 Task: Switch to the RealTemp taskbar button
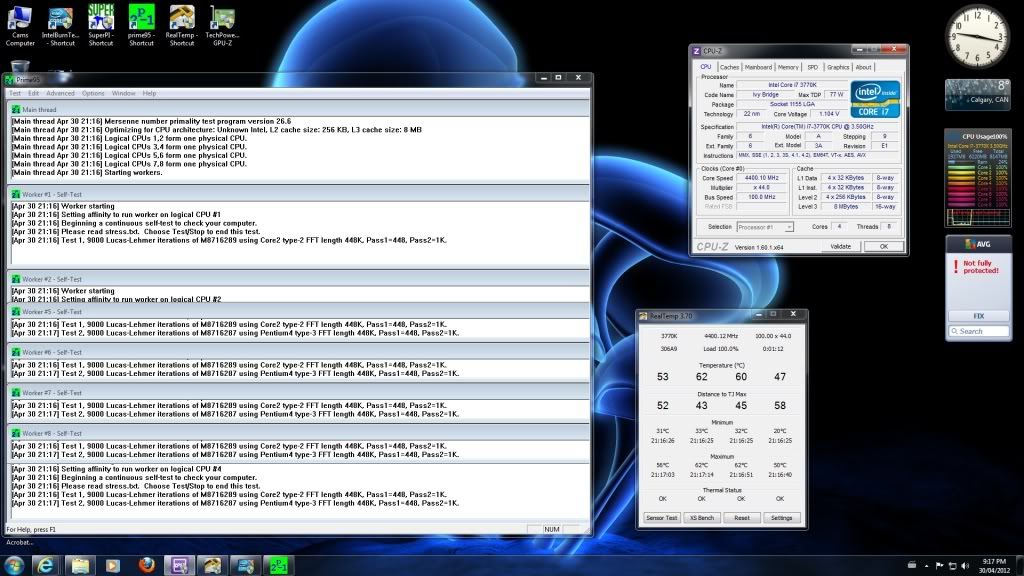click(212, 565)
